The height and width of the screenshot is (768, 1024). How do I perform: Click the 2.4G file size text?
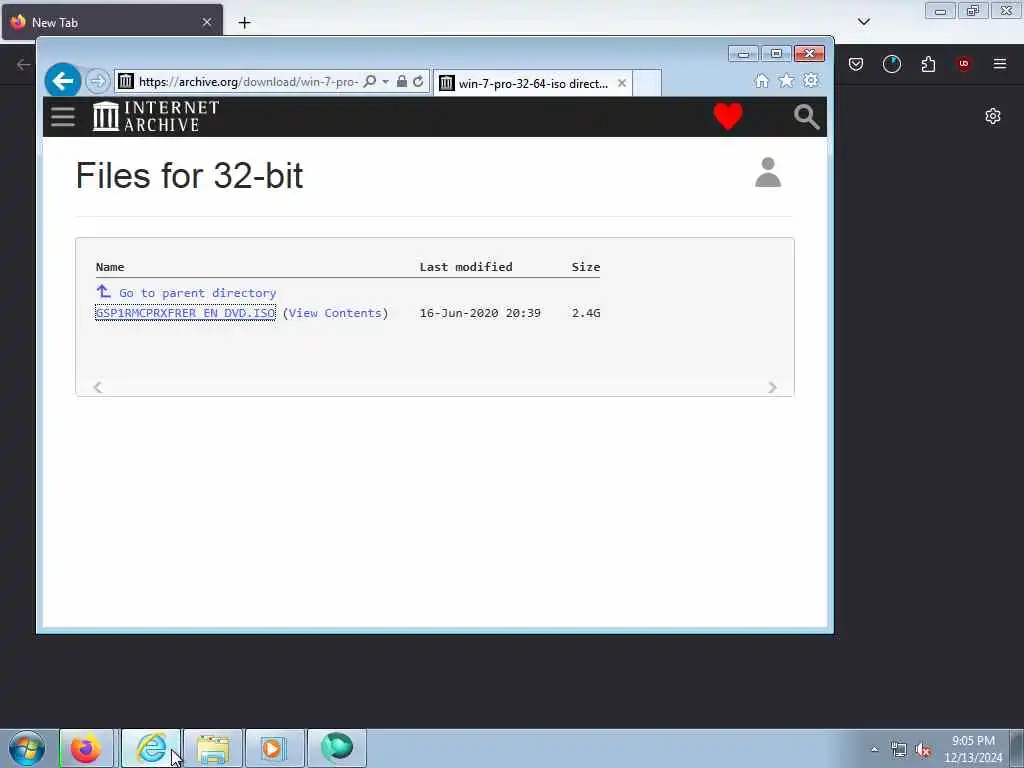586,313
